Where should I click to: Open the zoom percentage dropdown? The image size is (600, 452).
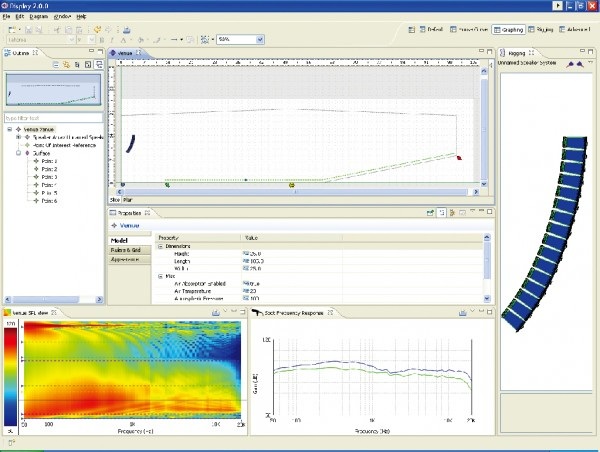pos(259,40)
